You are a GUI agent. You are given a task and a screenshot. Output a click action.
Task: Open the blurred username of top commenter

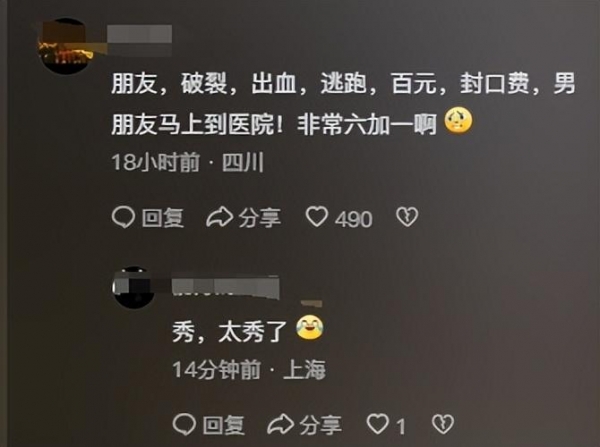click(x=139, y=34)
